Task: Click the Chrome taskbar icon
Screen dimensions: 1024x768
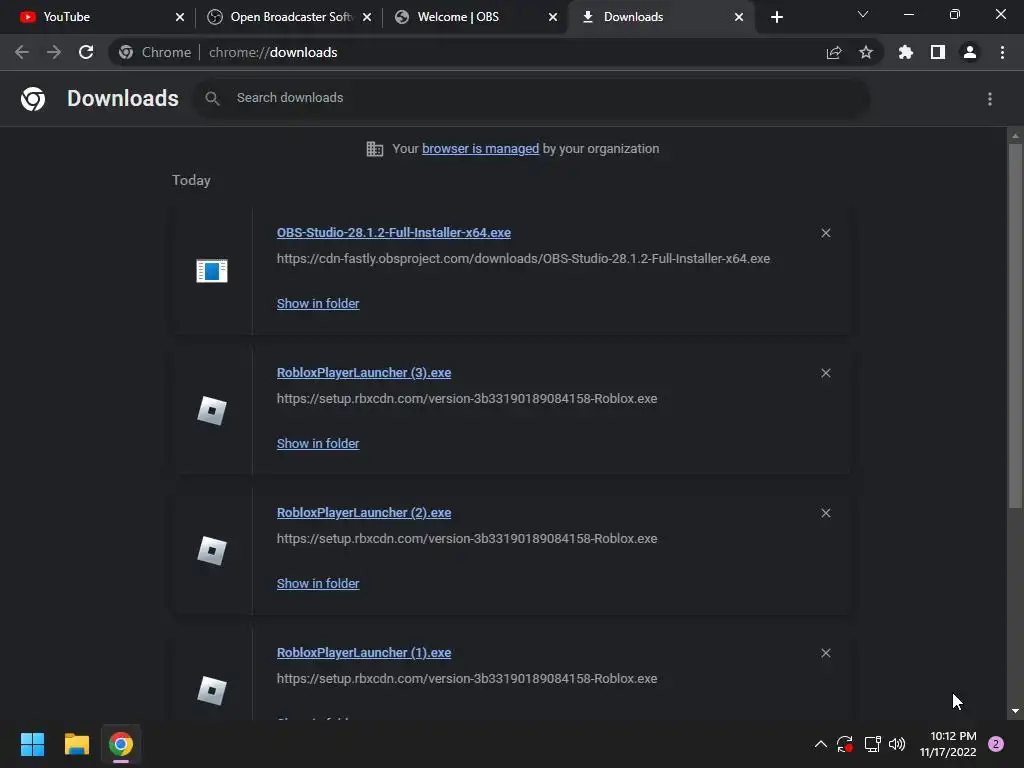Action: coord(121,744)
